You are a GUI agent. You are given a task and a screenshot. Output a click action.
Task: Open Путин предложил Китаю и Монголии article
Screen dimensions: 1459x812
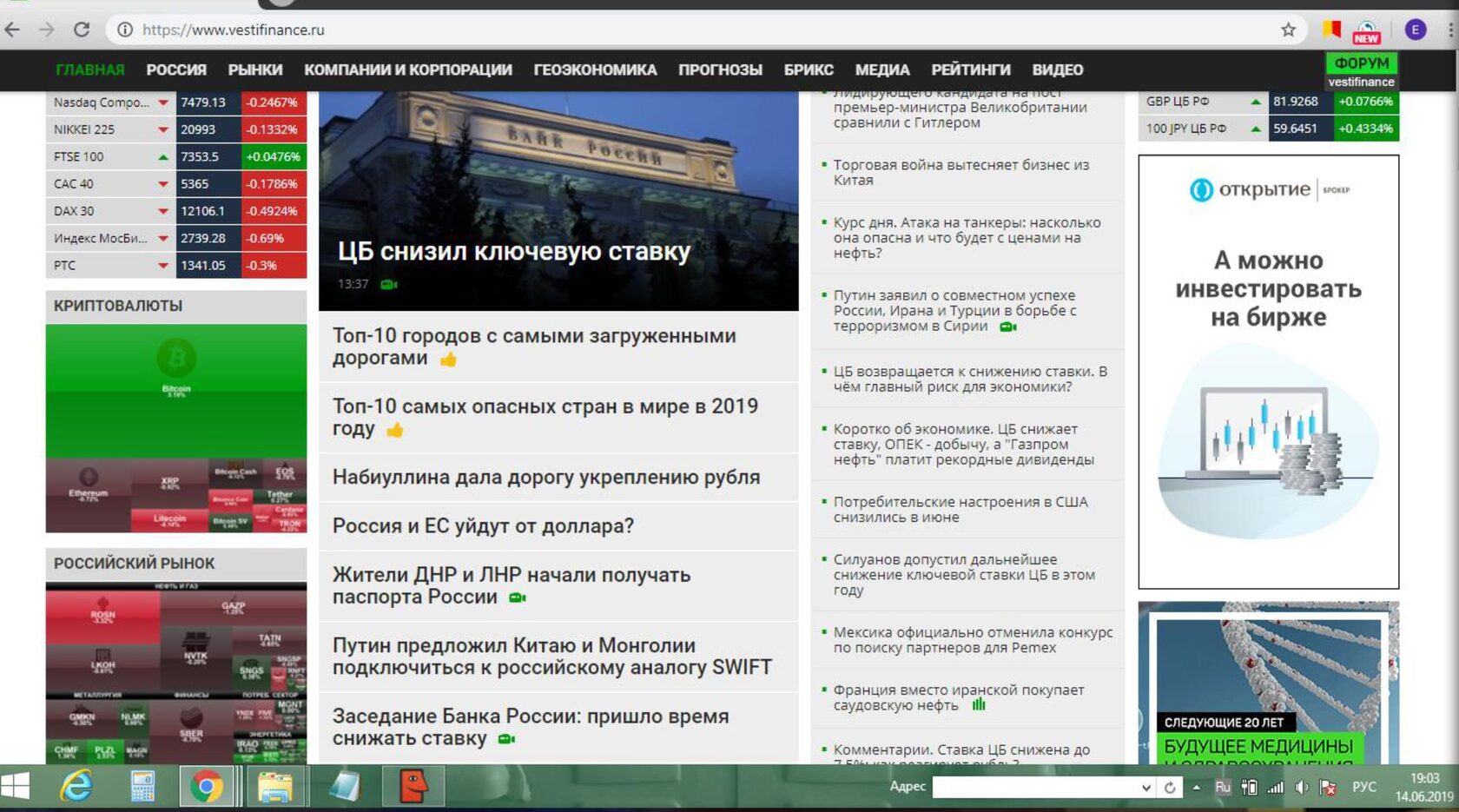point(551,657)
